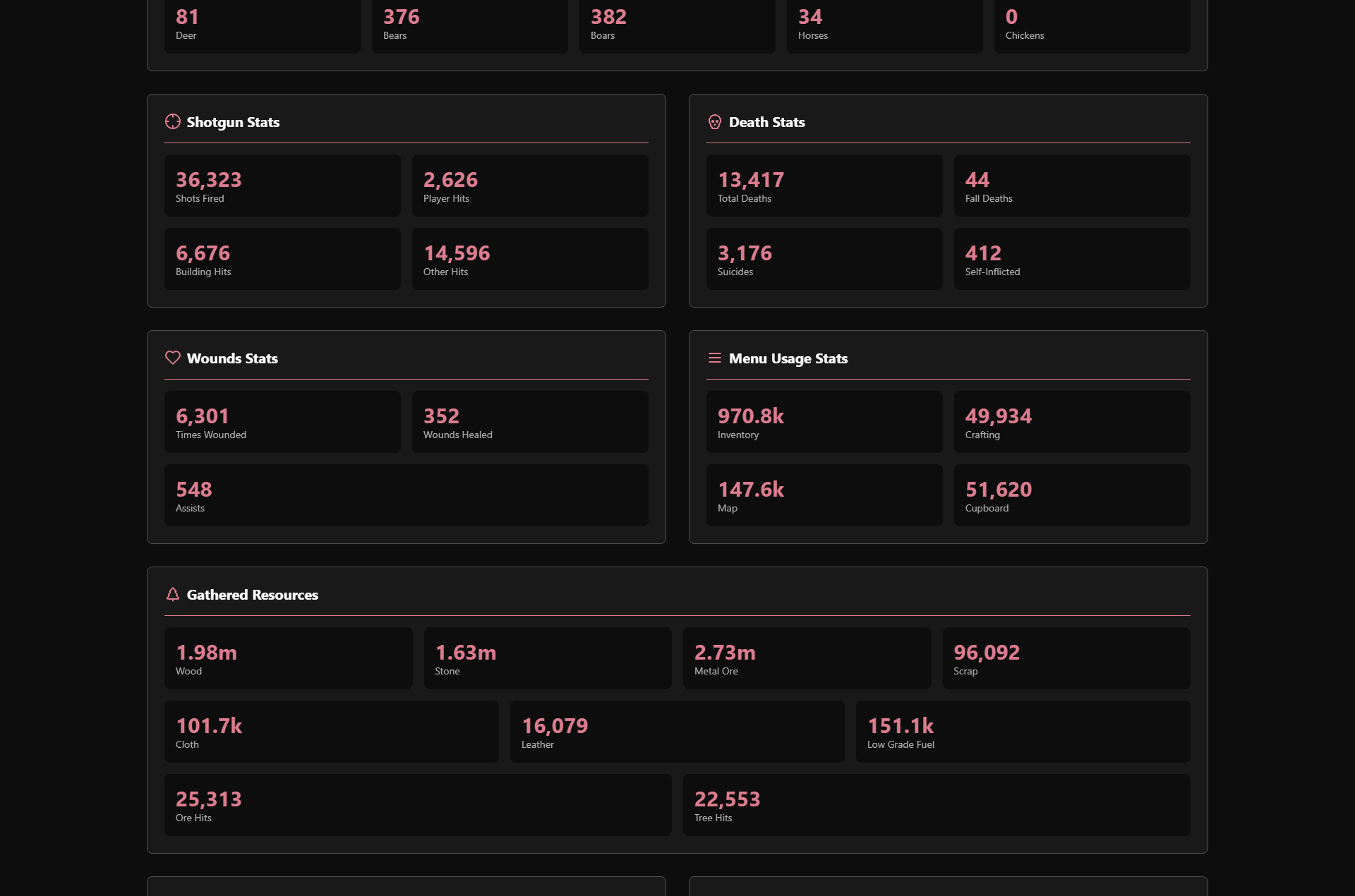Click the Suicides stat card

(824, 259)
